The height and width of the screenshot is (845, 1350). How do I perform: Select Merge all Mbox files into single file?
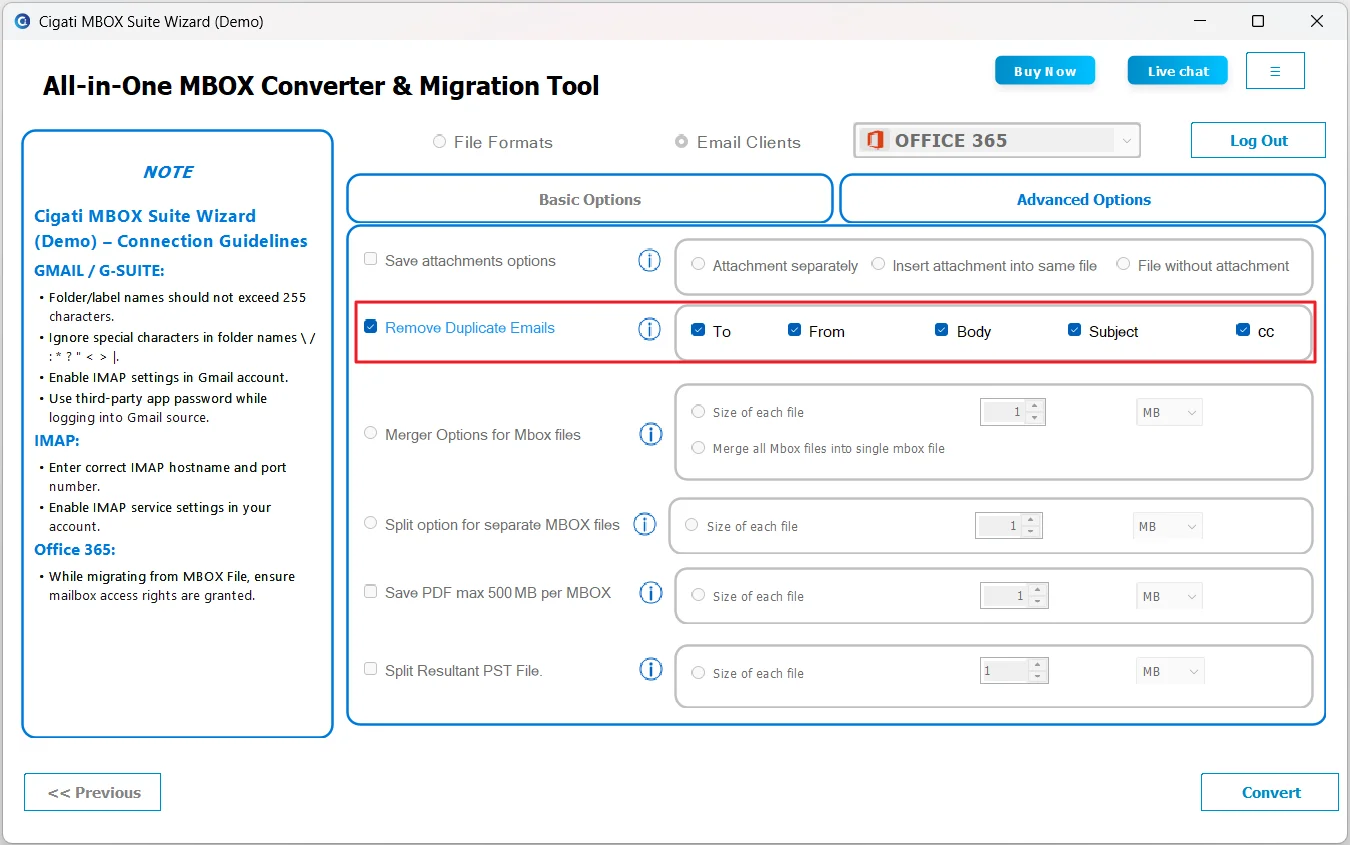point(698,448)
